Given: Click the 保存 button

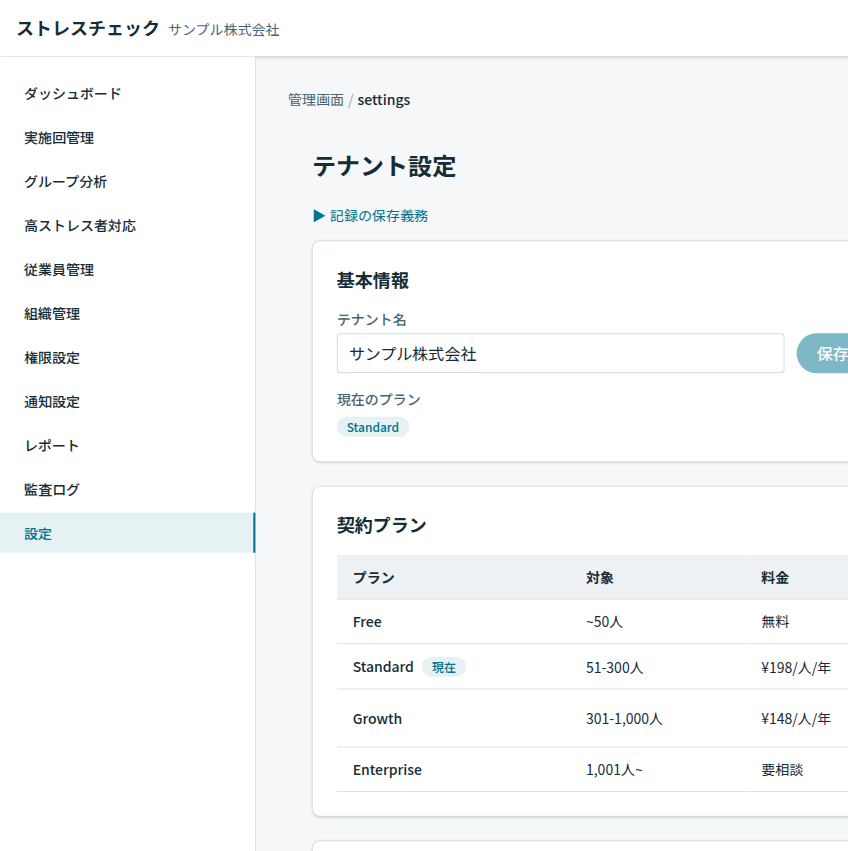Looking at the screenshot, I should click(823, 353).
